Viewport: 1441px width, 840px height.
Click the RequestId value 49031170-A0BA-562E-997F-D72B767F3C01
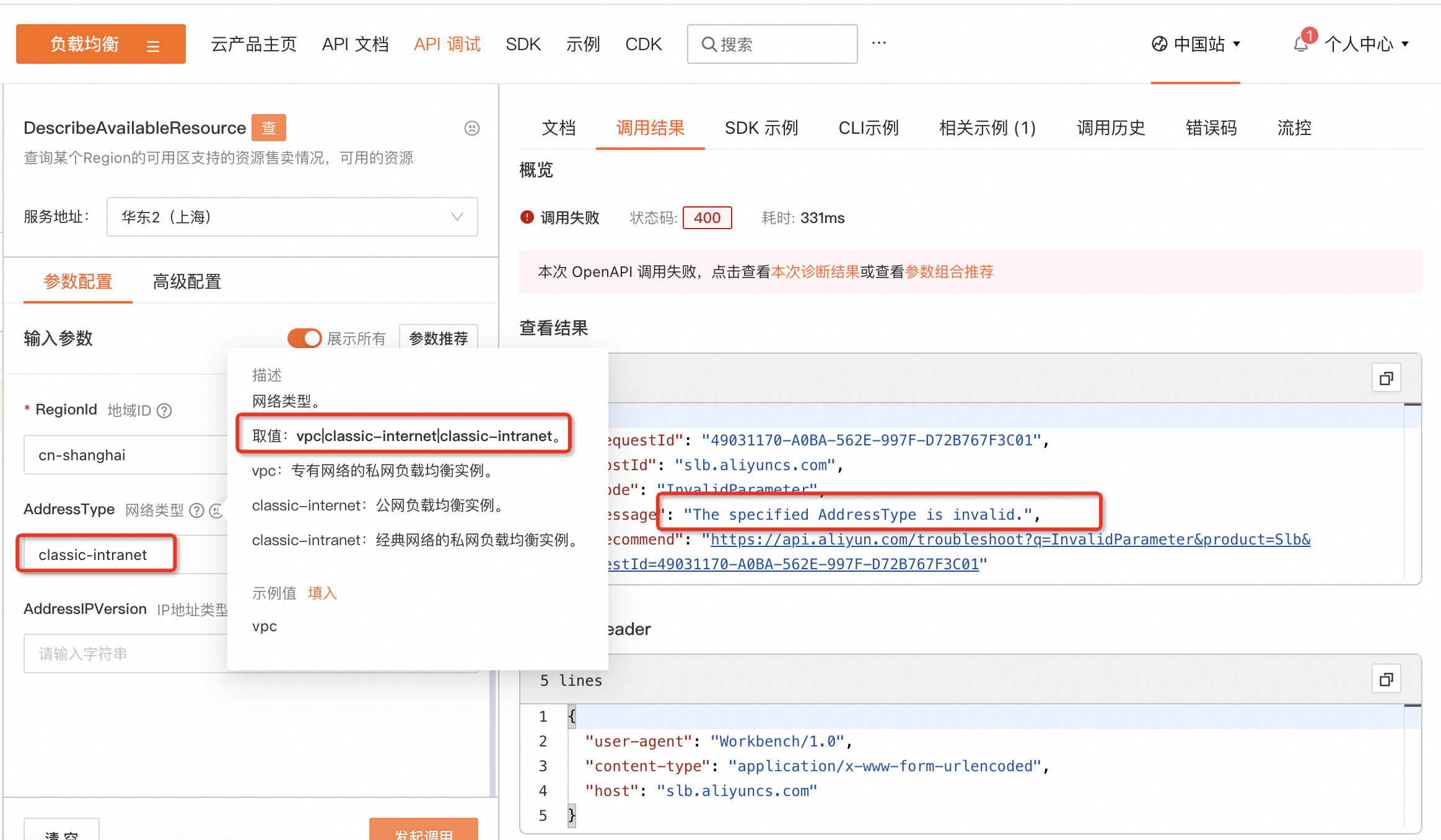point(871,440)
